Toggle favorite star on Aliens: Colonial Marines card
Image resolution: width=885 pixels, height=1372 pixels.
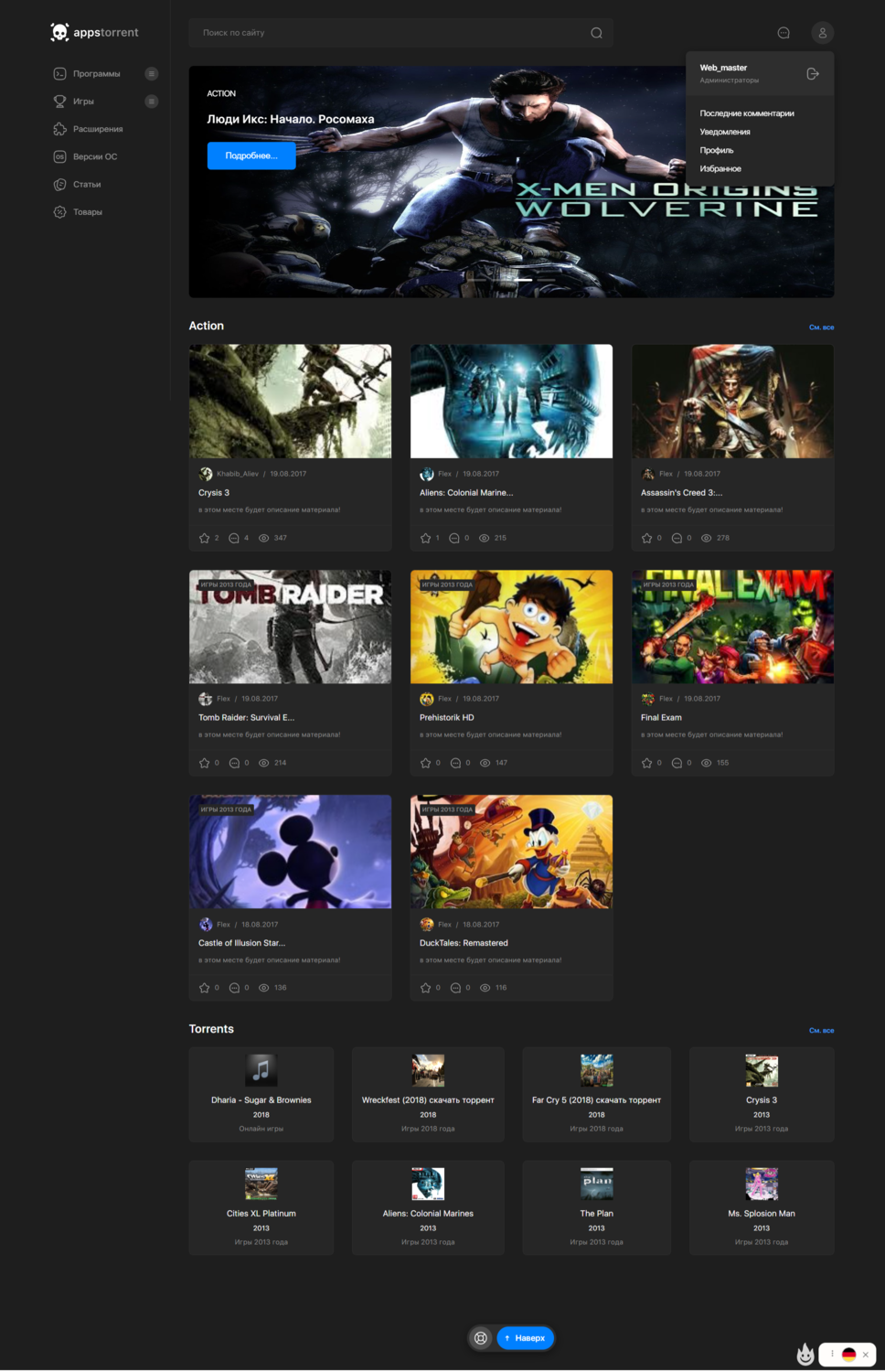425,538
